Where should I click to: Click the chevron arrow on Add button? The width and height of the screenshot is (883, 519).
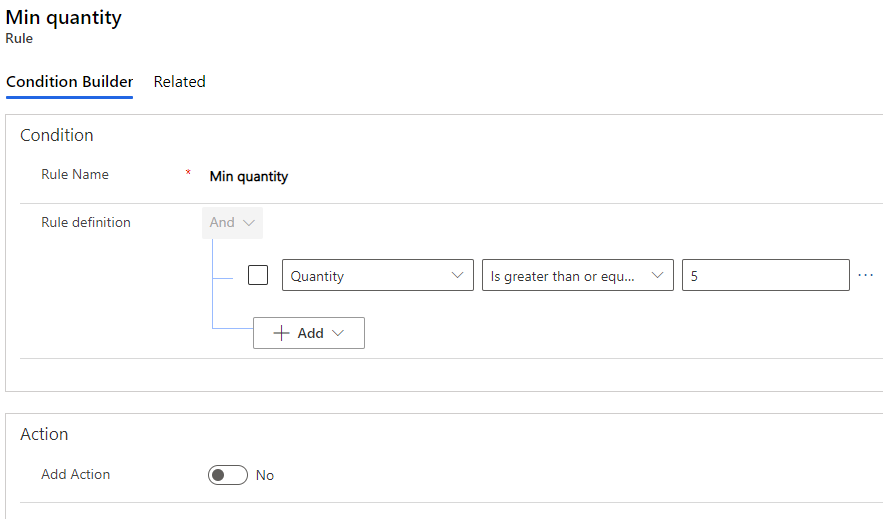[338, 333]
